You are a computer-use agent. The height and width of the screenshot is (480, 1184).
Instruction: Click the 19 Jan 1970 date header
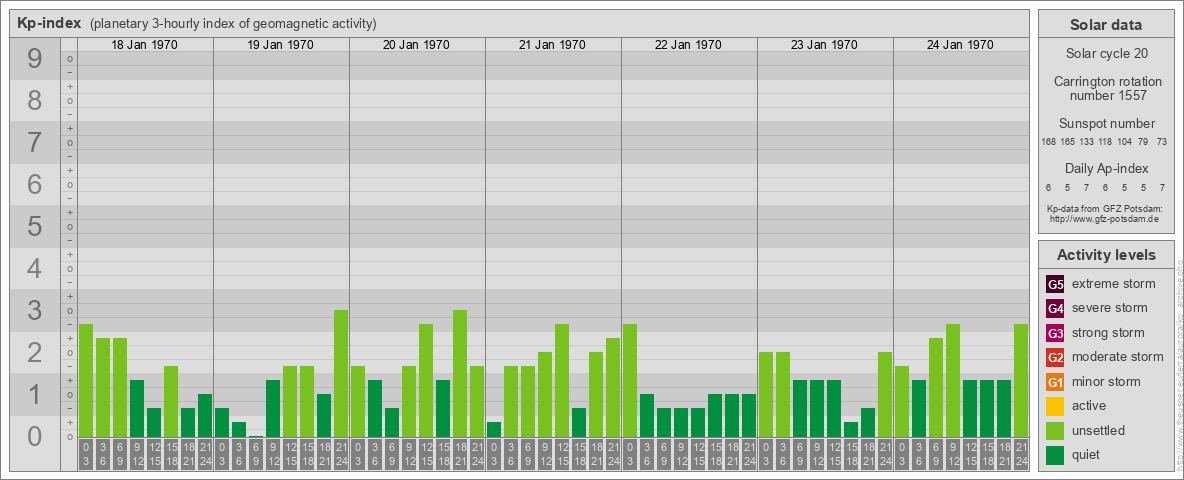[x=281, y=45]
